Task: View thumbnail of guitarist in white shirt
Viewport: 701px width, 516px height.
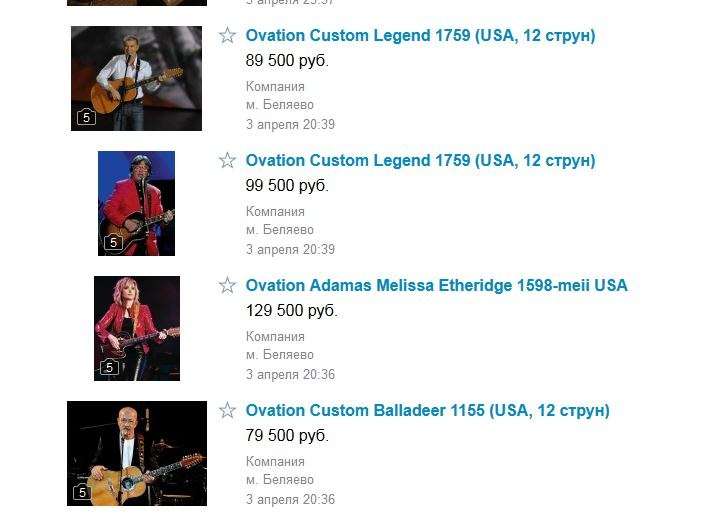Action: click(136, 78)
